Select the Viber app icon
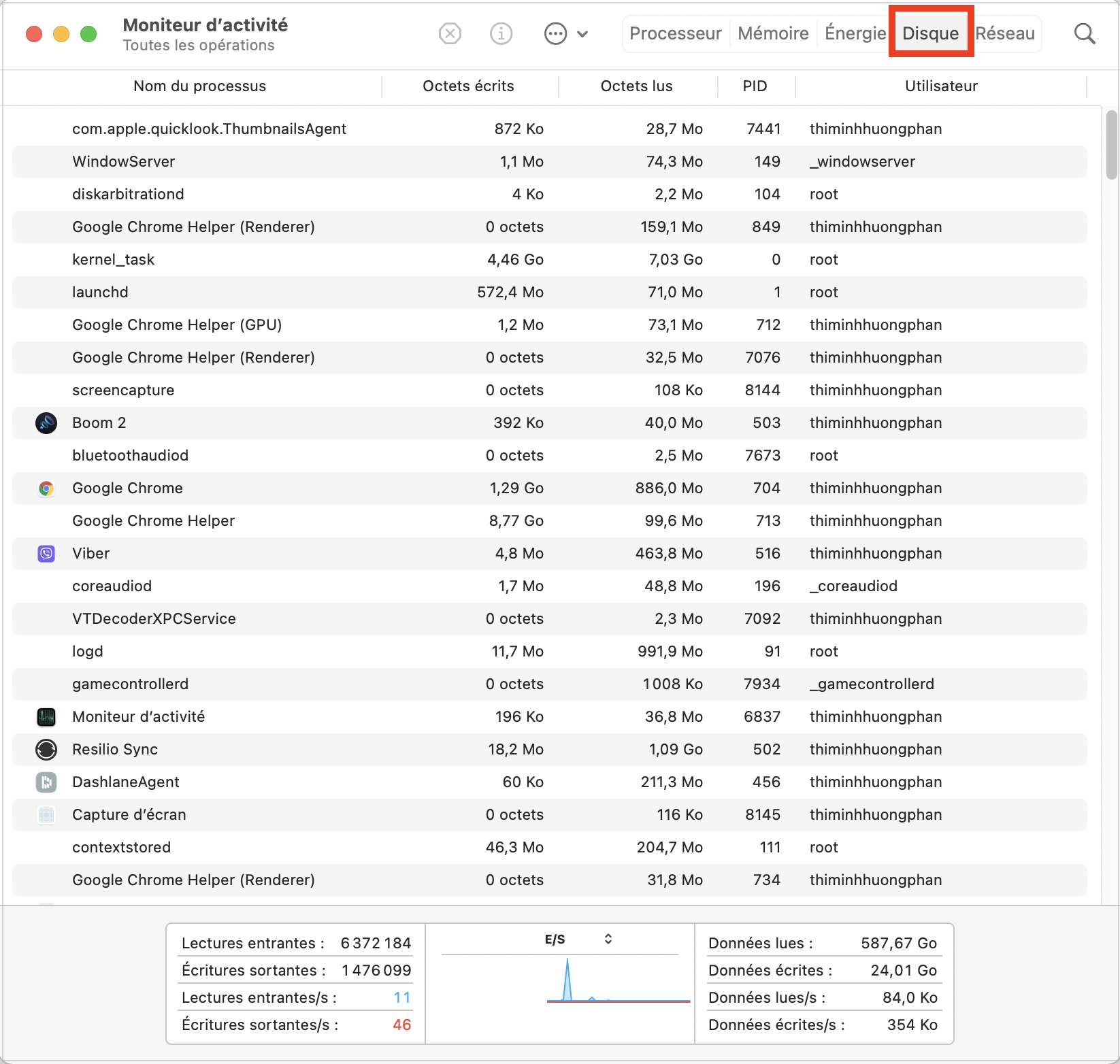 point(46,554)
